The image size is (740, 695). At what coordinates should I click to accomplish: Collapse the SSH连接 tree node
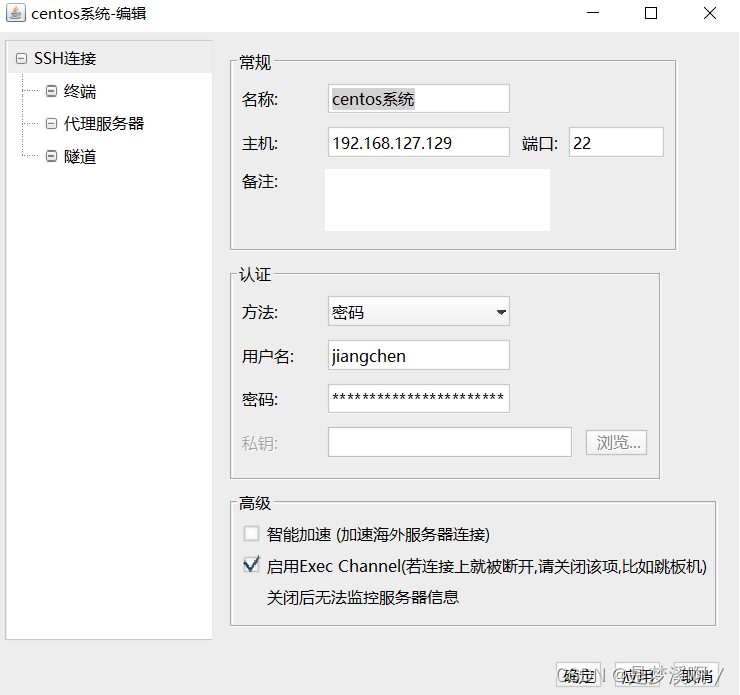coord(21,59)
